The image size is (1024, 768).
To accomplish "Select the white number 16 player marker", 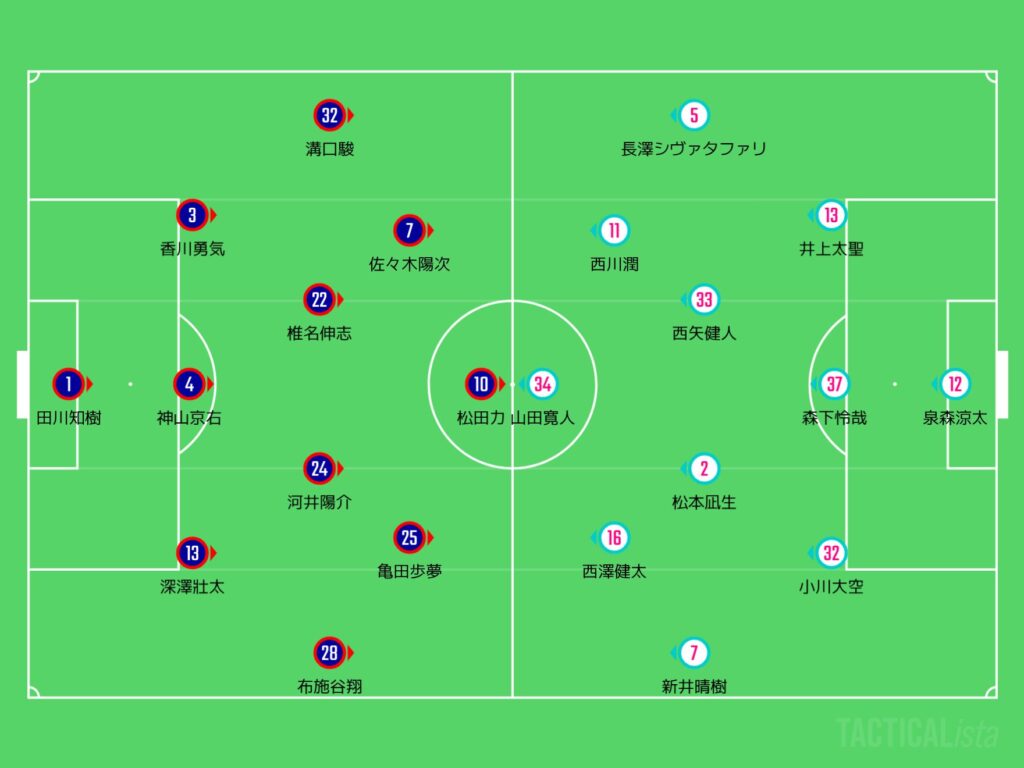I will click(x=614, y=537).
